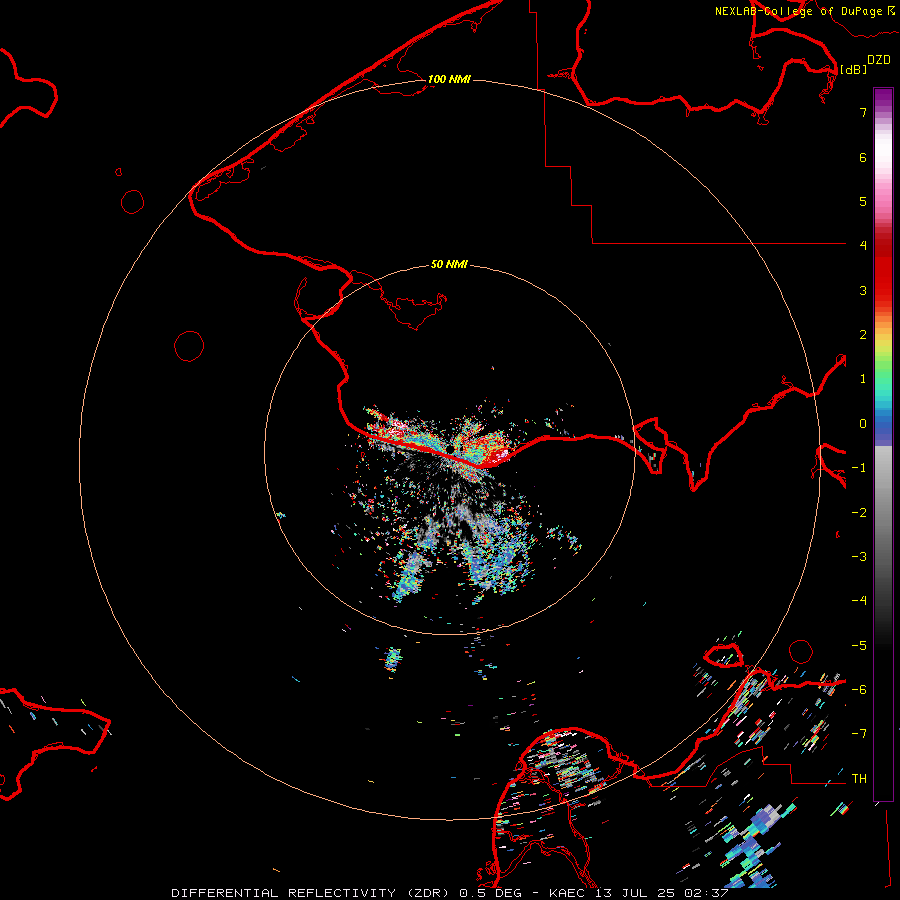The image size is (900, 900).
Task: Click the -1 value on the dB scale
Action: (859, 468)
